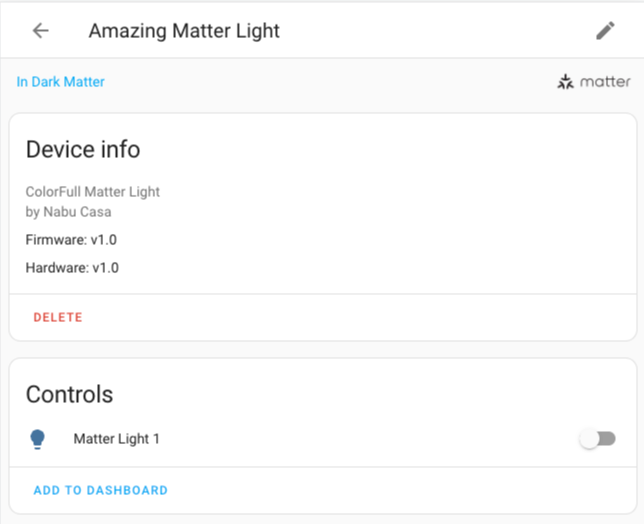Select the Hardware: v1.0 line

pyautogui.click(x=72, y=268)
